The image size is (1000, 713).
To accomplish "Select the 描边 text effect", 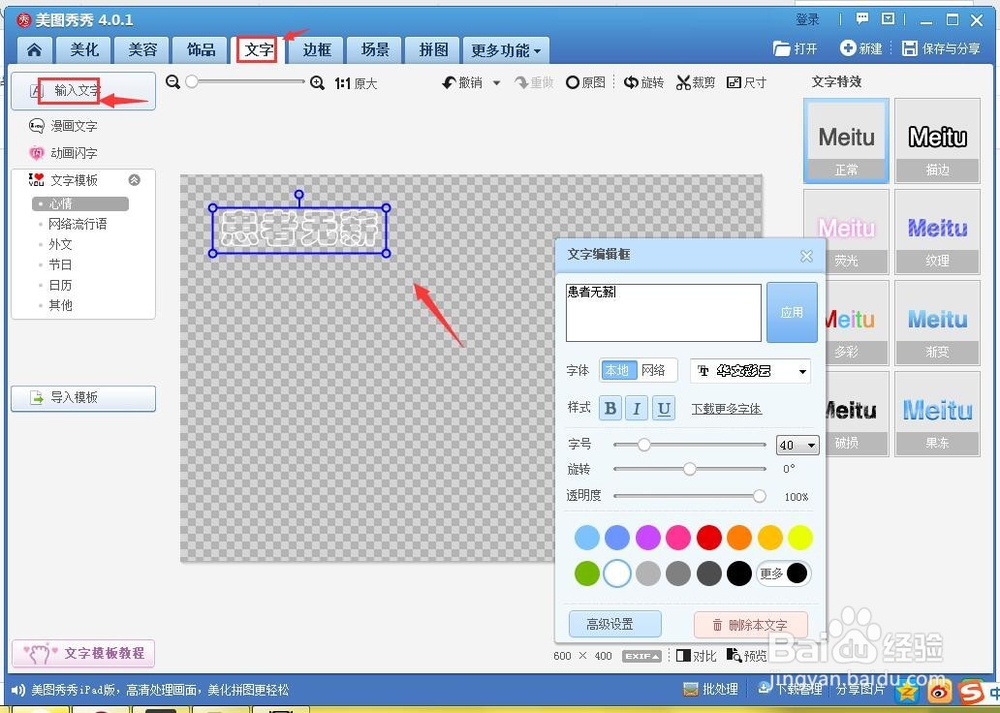I will [x=937, y=141].
